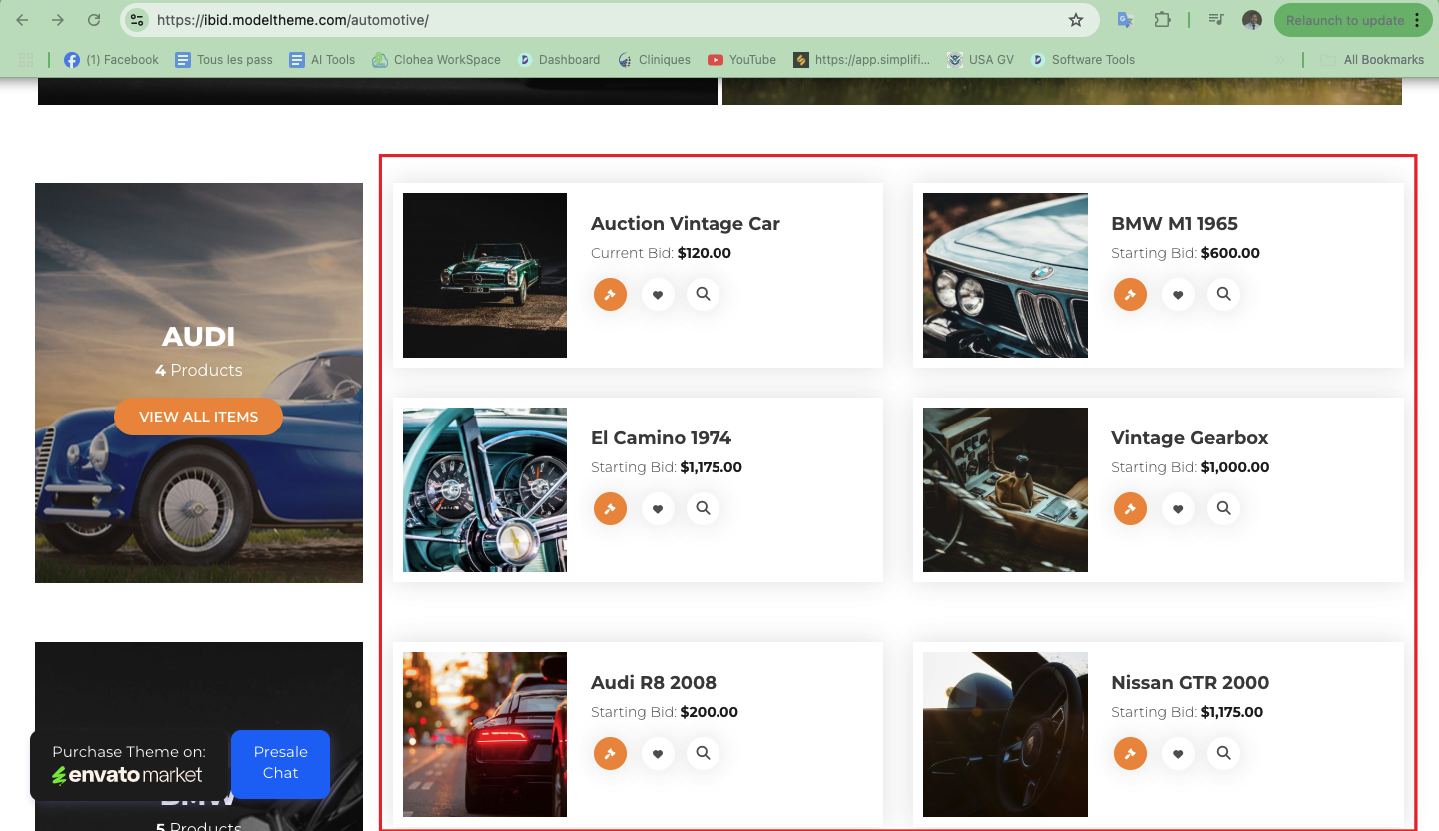Open quick view for BMW M1 1965
This screenshot has width=1439, height=831.
1224,294
